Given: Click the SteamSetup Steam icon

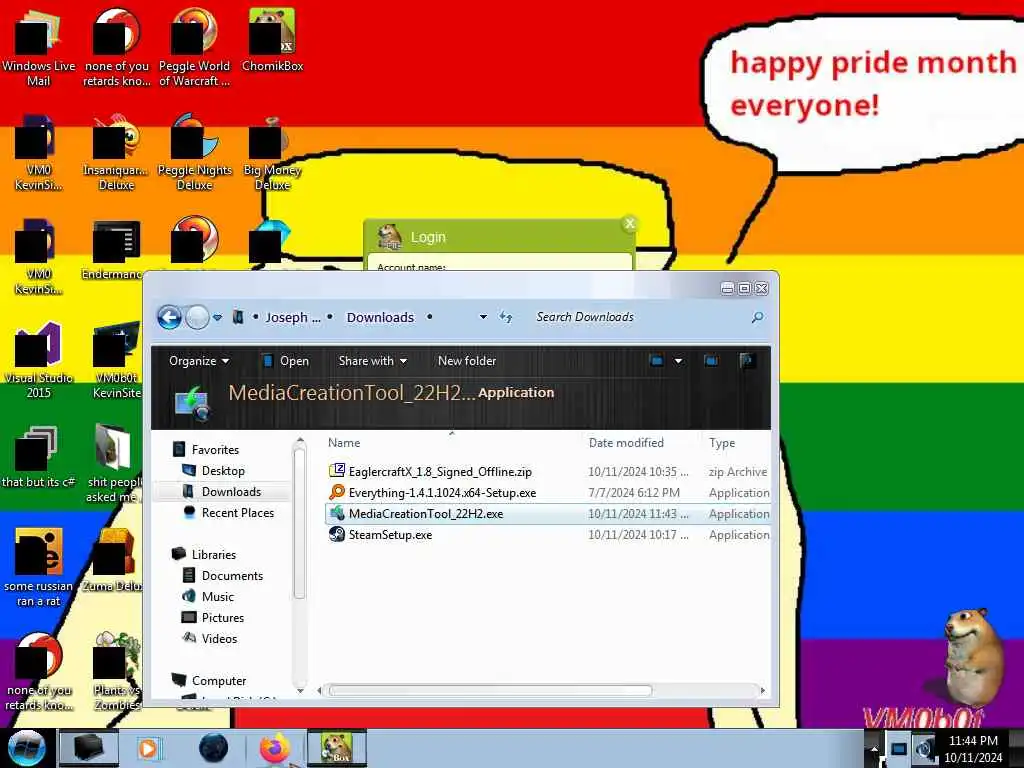Looking at the screenshot, I should [337, 534].
